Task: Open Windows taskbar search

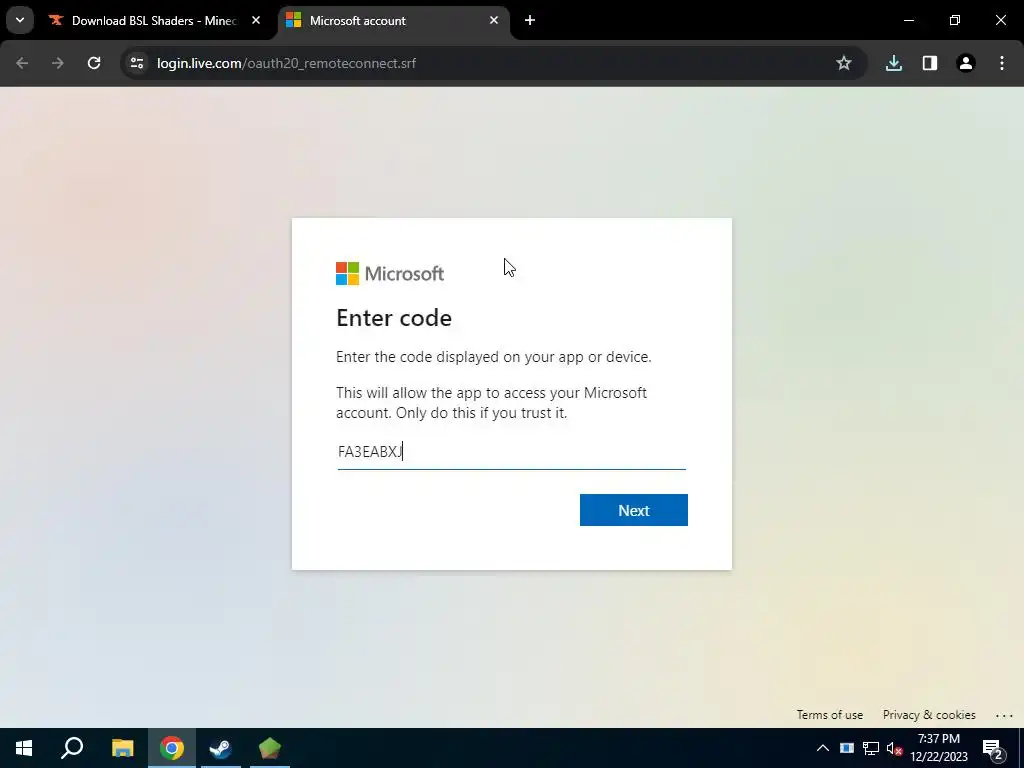Action: click(x=72, y=748)
